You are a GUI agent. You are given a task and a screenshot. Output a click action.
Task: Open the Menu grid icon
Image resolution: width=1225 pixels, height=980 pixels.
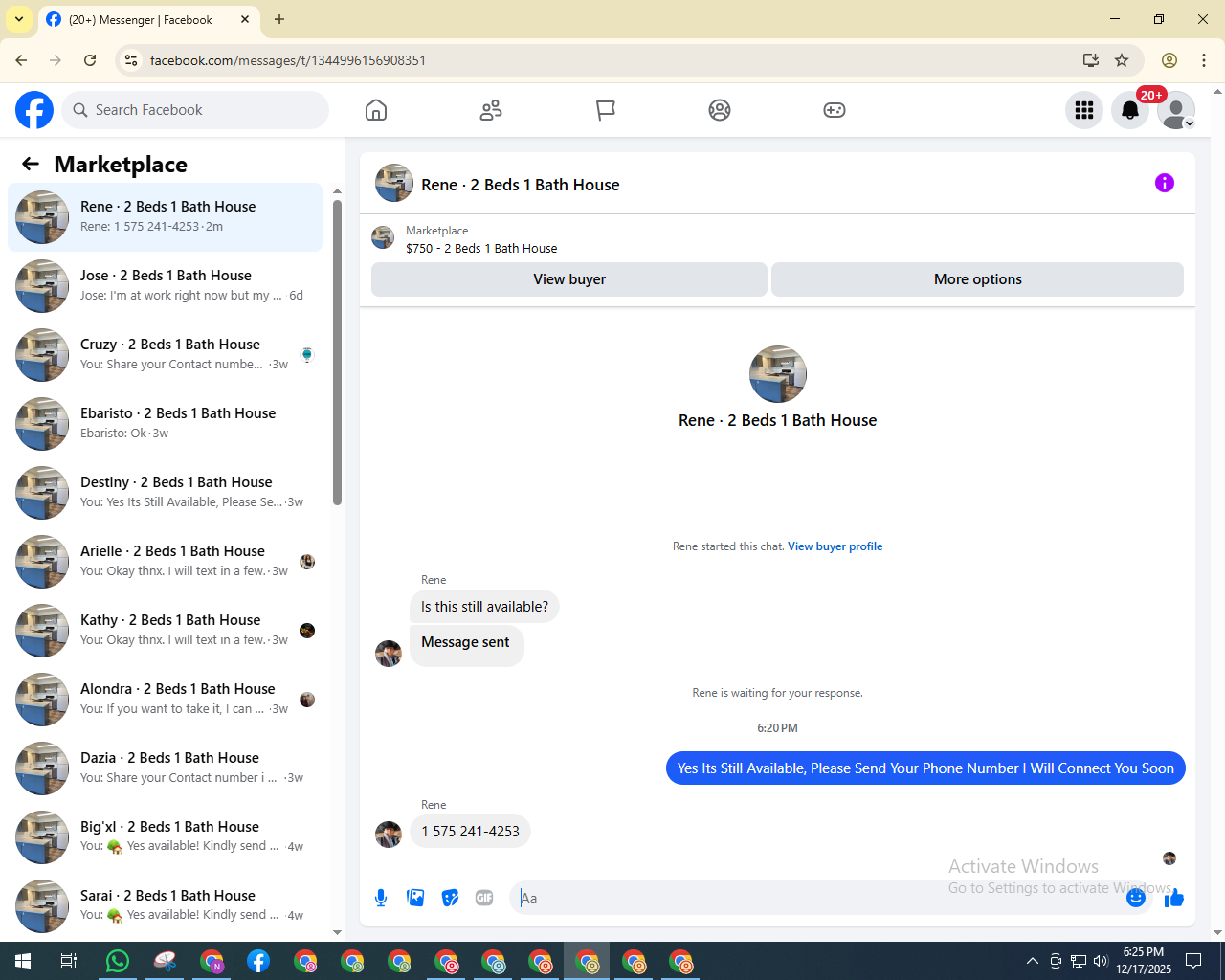(1084, 110)
